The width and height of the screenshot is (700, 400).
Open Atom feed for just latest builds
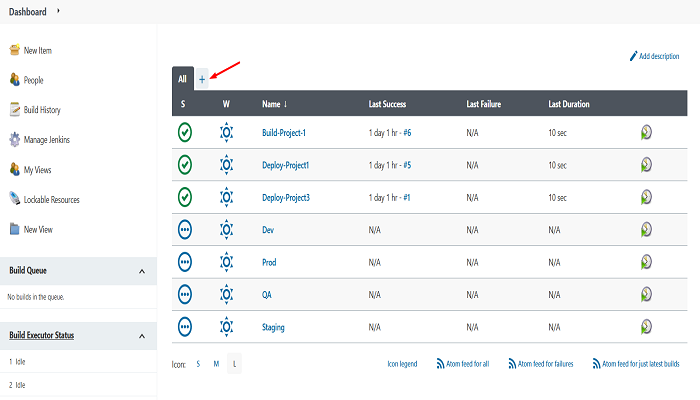[x=636, y=364]
